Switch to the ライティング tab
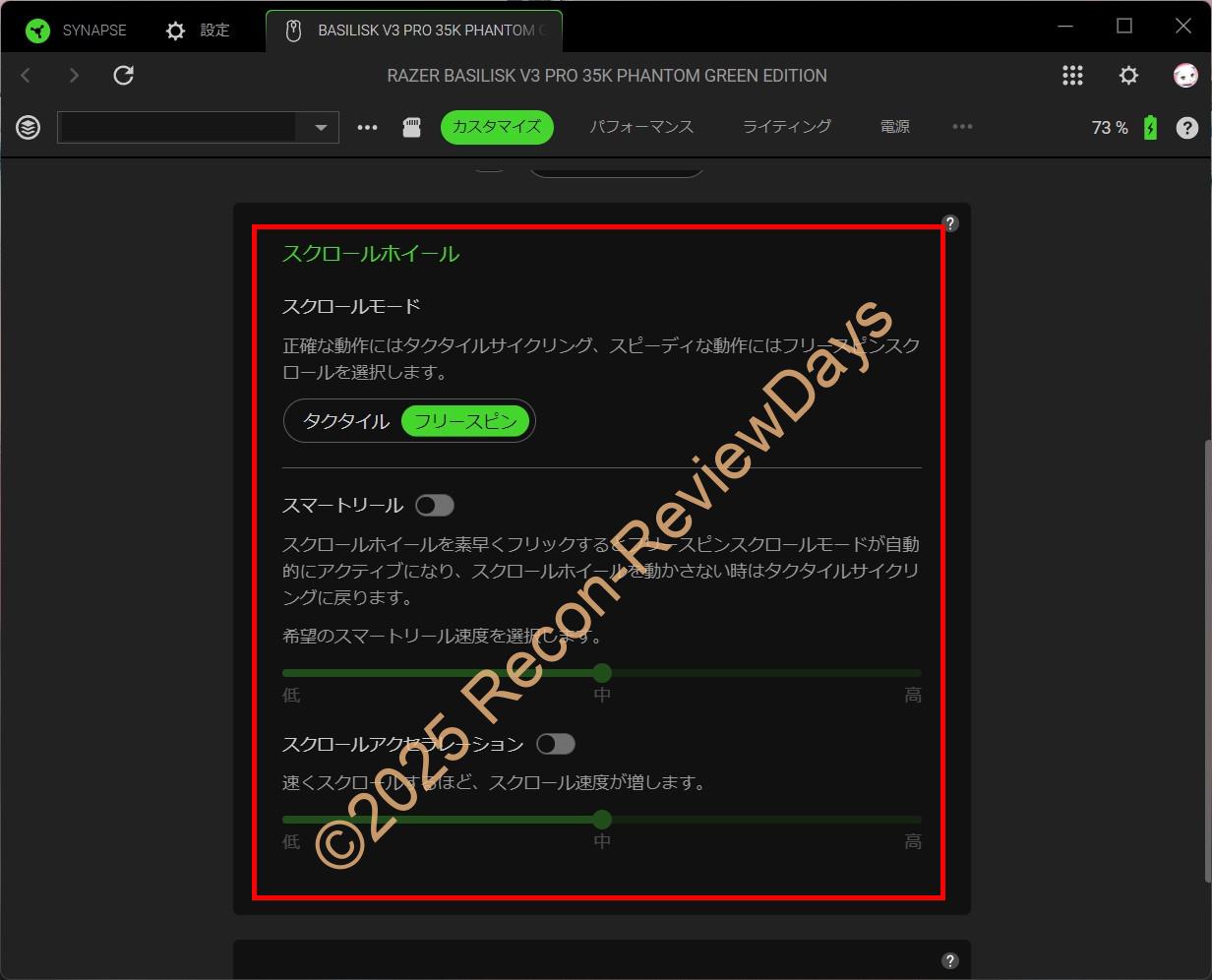The width and height of the screenshot is (1212, 980). click(786, 127)
